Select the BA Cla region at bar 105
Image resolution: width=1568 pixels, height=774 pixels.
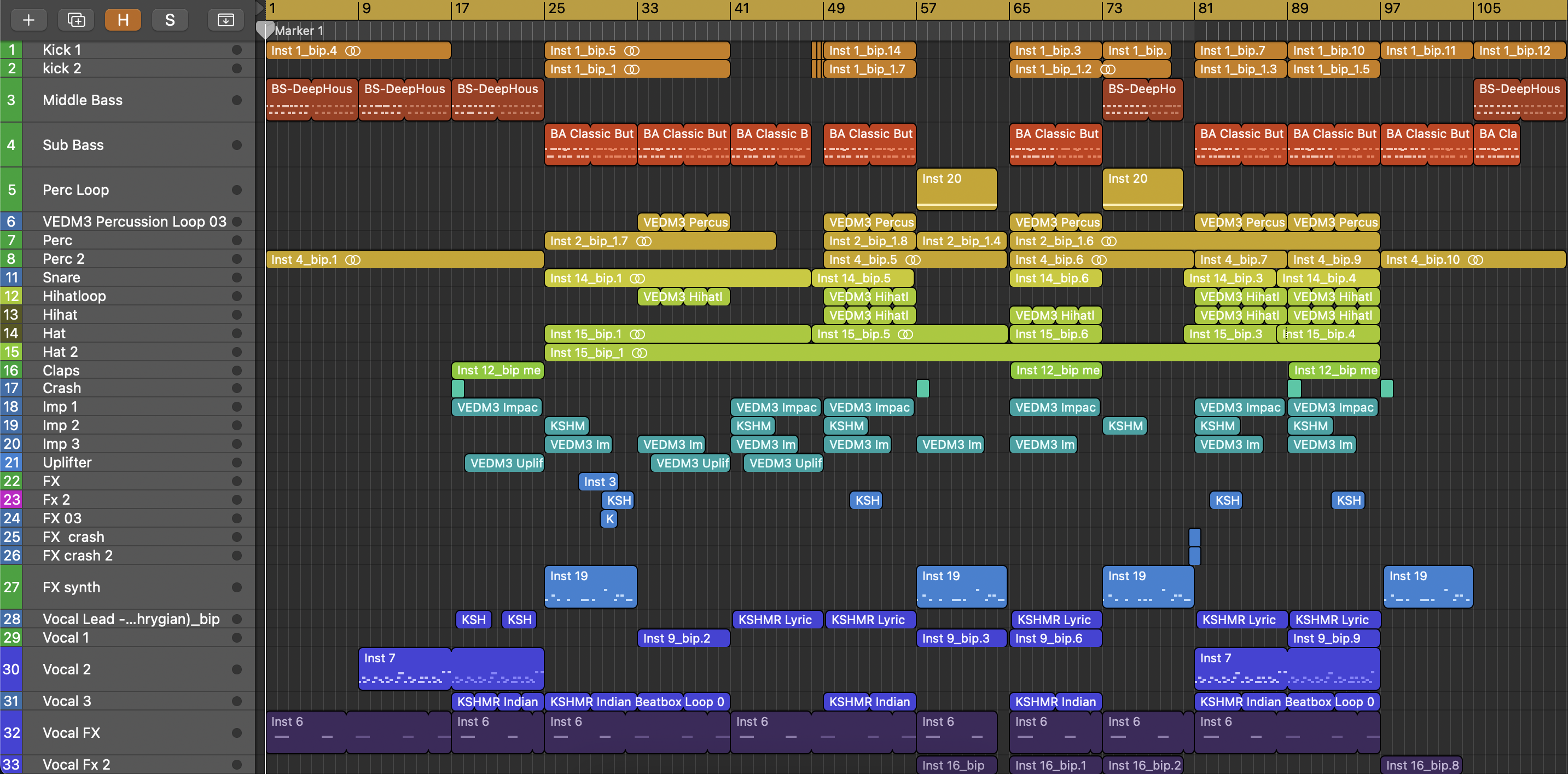[1497, 145]
